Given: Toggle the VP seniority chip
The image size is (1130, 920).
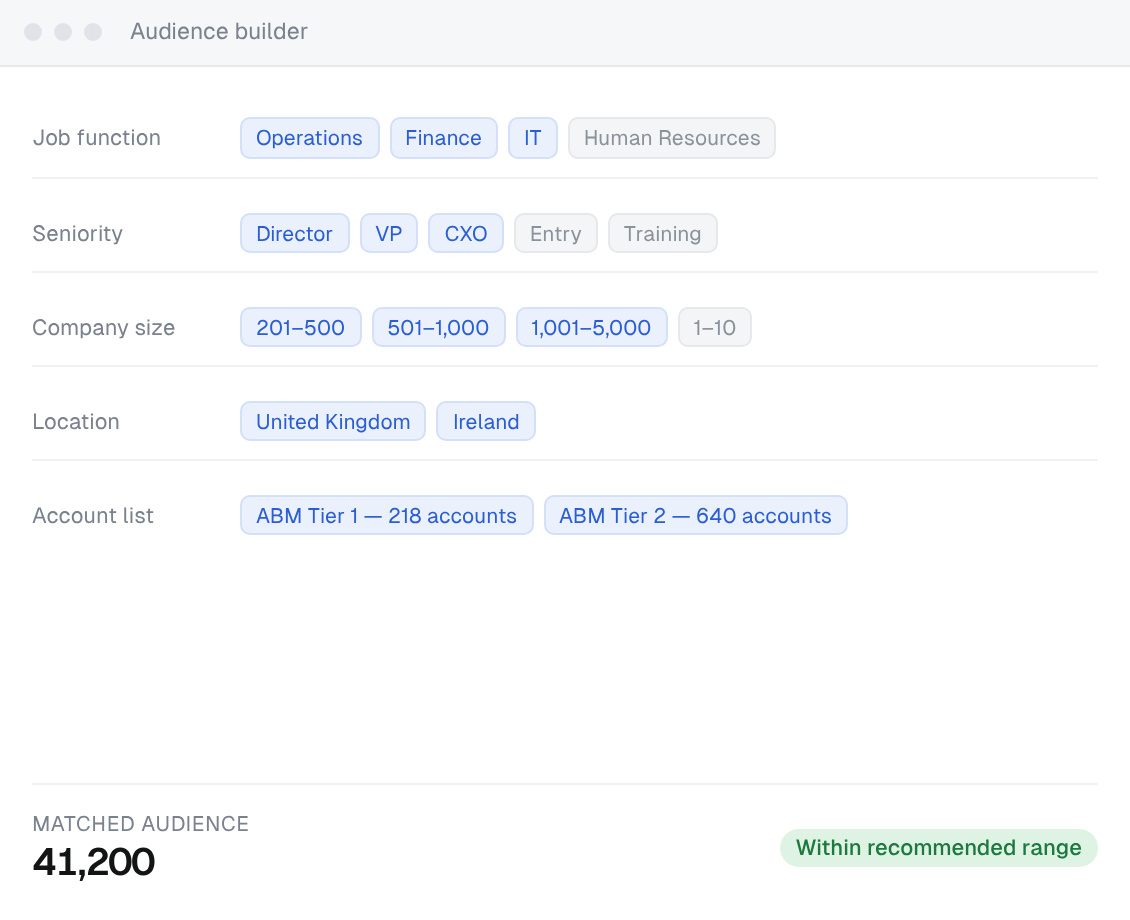Looking at the screenshot, I should pyautogui.click(x=388, y=233).
